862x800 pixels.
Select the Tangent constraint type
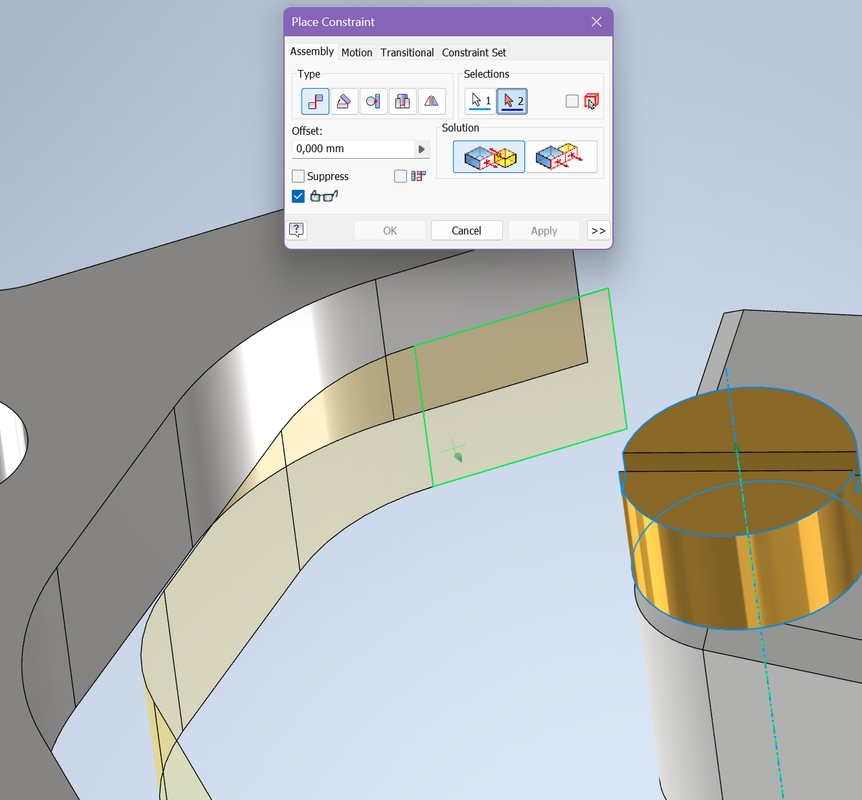coord(373,101)
